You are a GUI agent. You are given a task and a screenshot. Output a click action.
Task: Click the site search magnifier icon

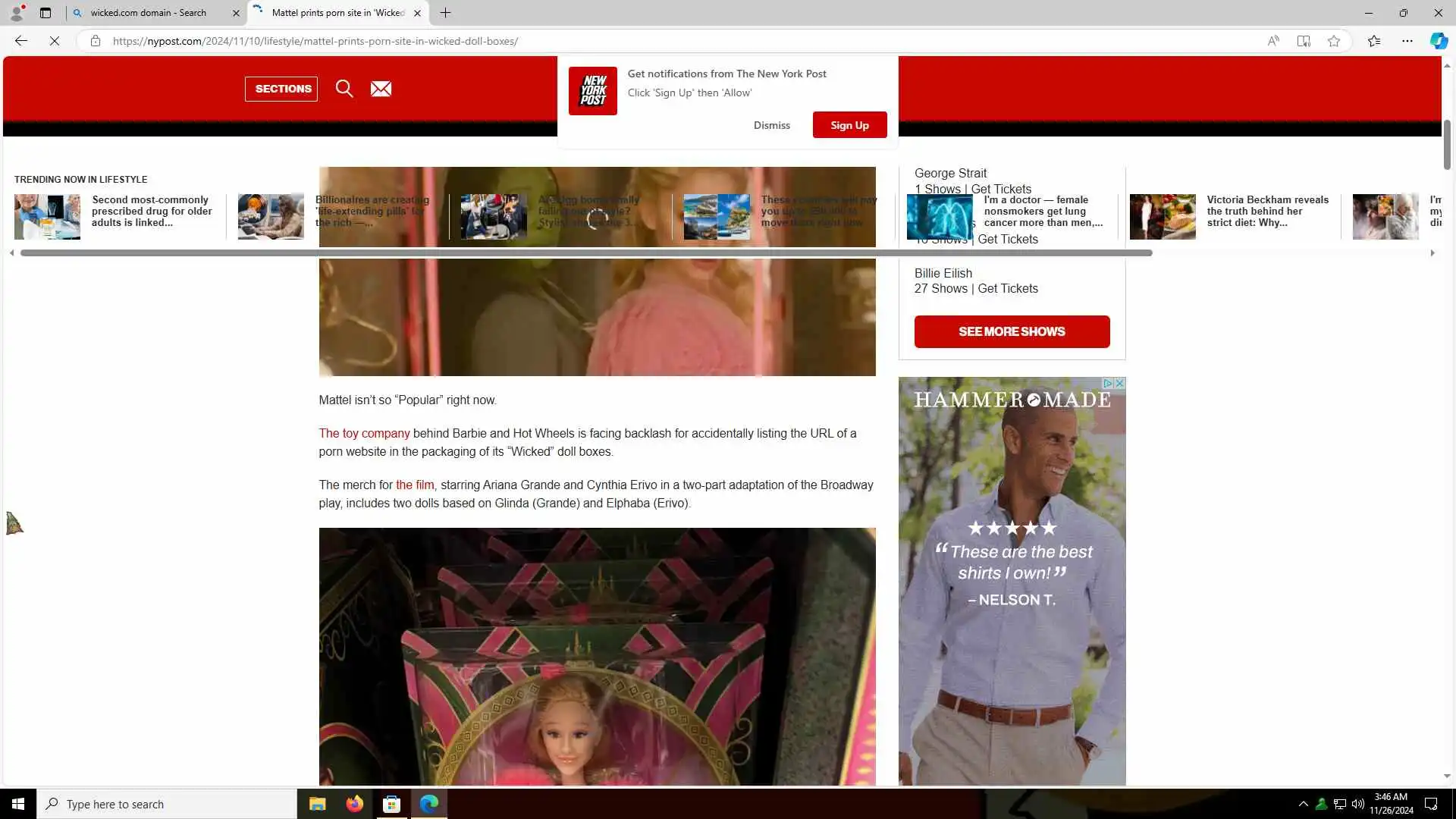[x=344, y=89]
